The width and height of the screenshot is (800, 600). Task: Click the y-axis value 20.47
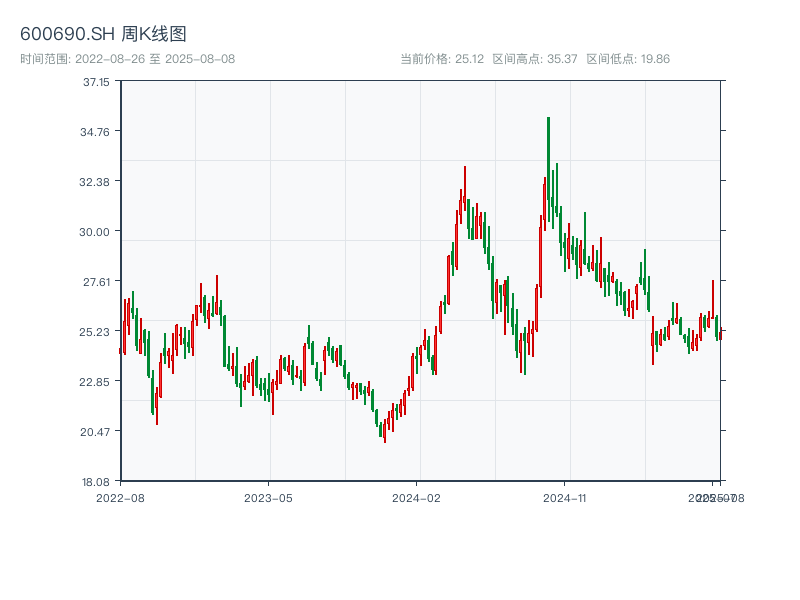coord(95,432)
